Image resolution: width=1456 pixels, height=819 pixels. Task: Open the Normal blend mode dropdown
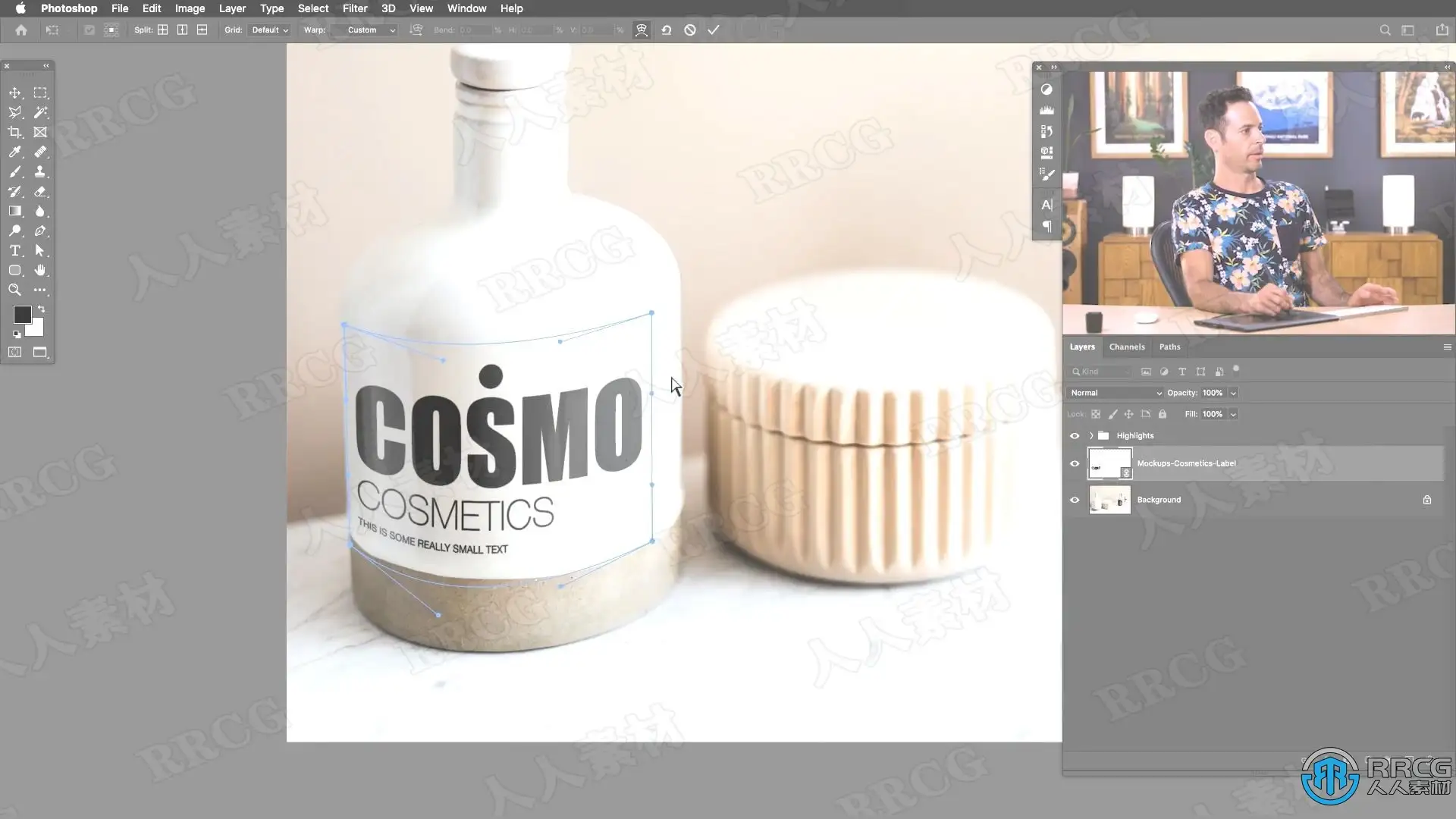(x=1115, y=393)
